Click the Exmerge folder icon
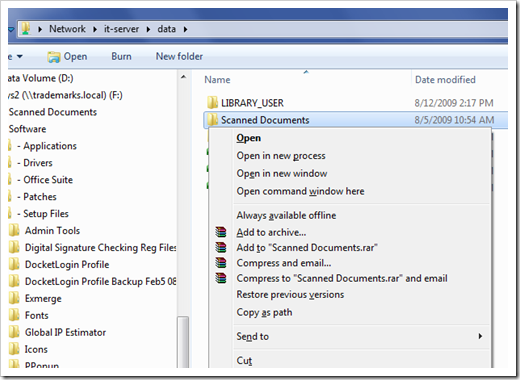This screenshot has height=380, width=520. pos(14,298)
